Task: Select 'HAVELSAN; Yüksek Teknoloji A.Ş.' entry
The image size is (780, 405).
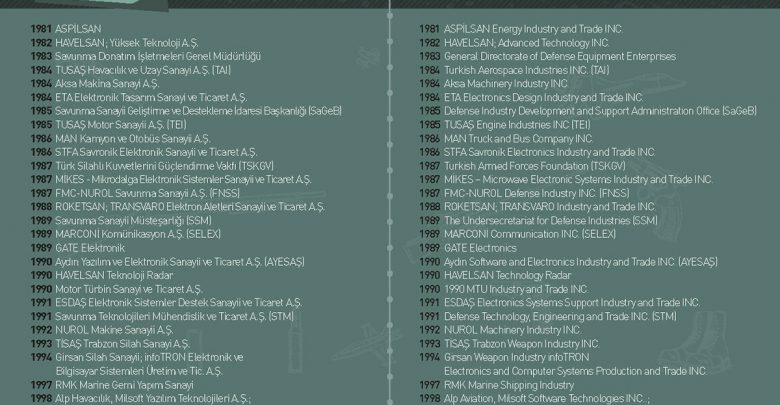Action: click(x=126, y=43)
